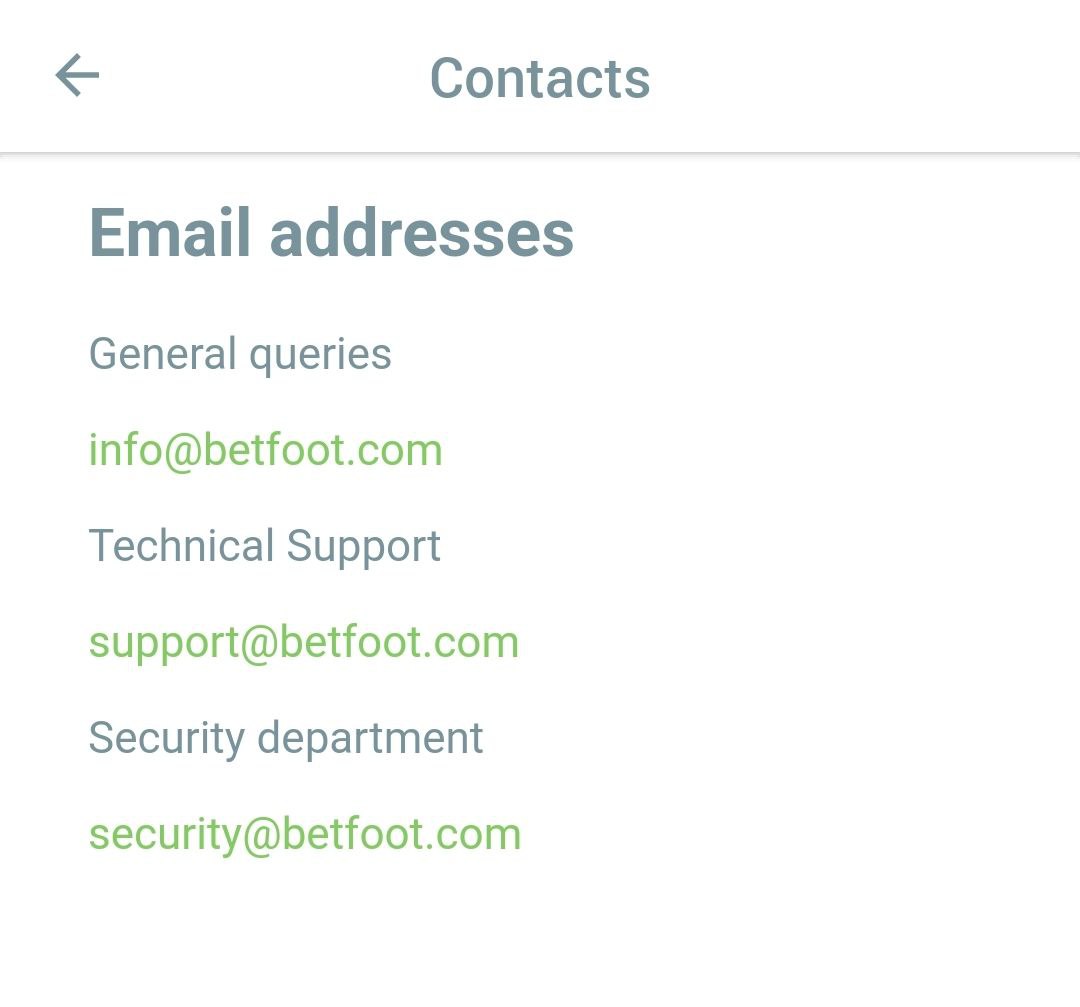Click the Email addresses heading
The height and width of the screenshot is (1007, 1080).
coord(331,233)
